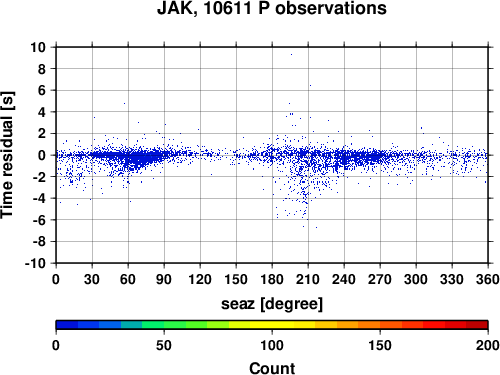Click colorbar tick label '150'

point(380,345)
